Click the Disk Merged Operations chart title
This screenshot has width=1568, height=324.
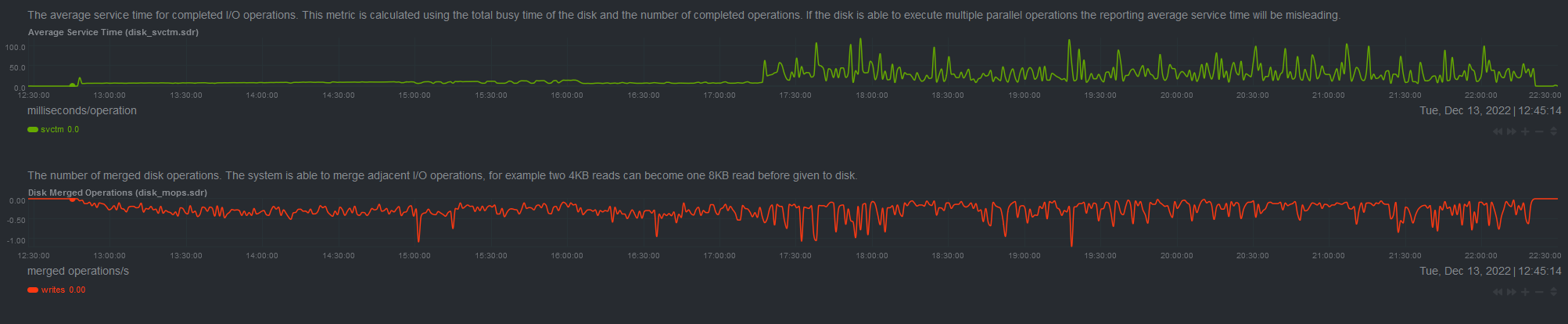coord(117,193)
